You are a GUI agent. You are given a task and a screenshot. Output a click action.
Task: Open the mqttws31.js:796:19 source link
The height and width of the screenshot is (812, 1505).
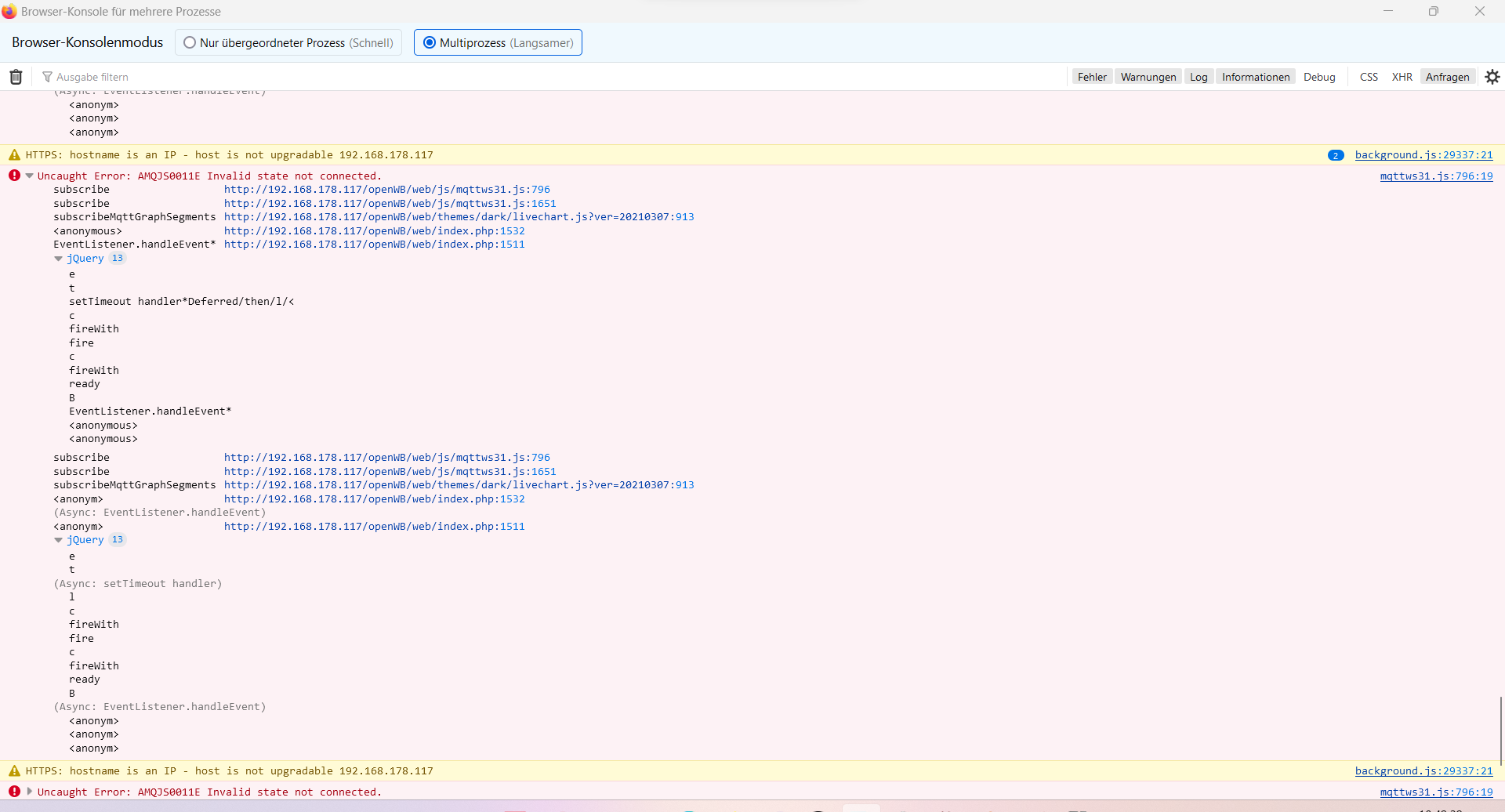tap(1436, 176)
